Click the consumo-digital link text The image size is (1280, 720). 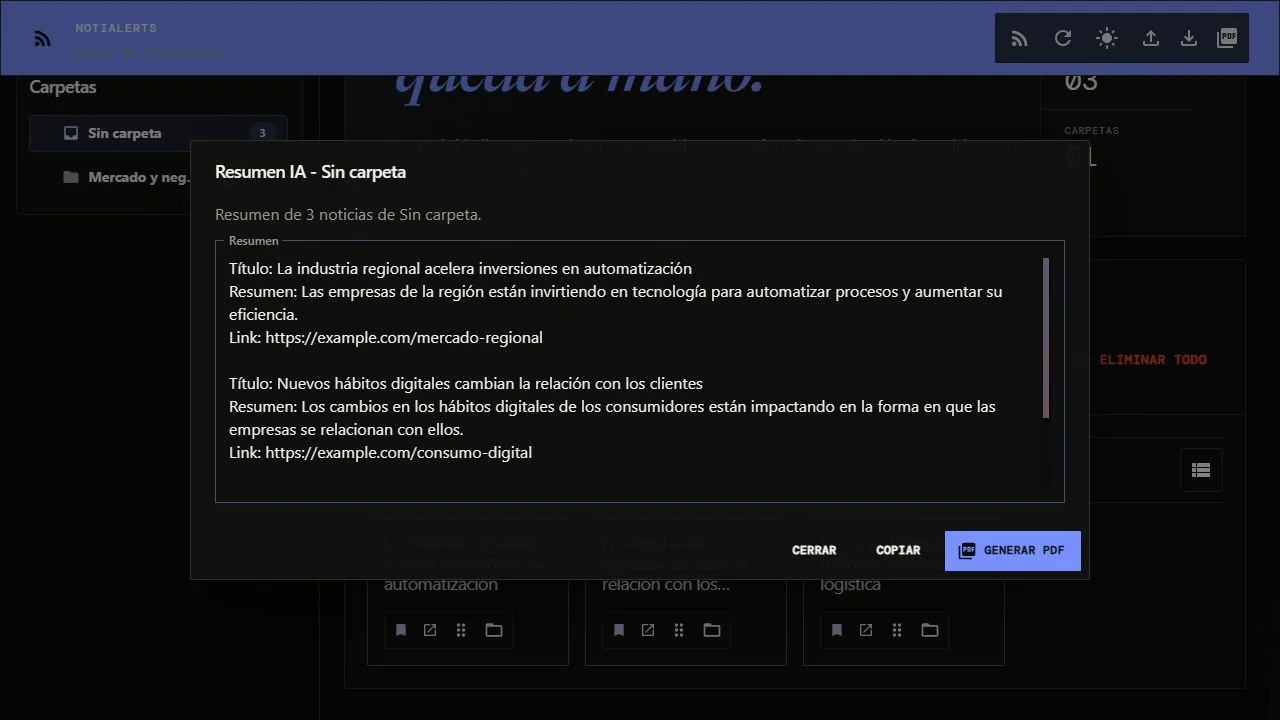(398, 452)
